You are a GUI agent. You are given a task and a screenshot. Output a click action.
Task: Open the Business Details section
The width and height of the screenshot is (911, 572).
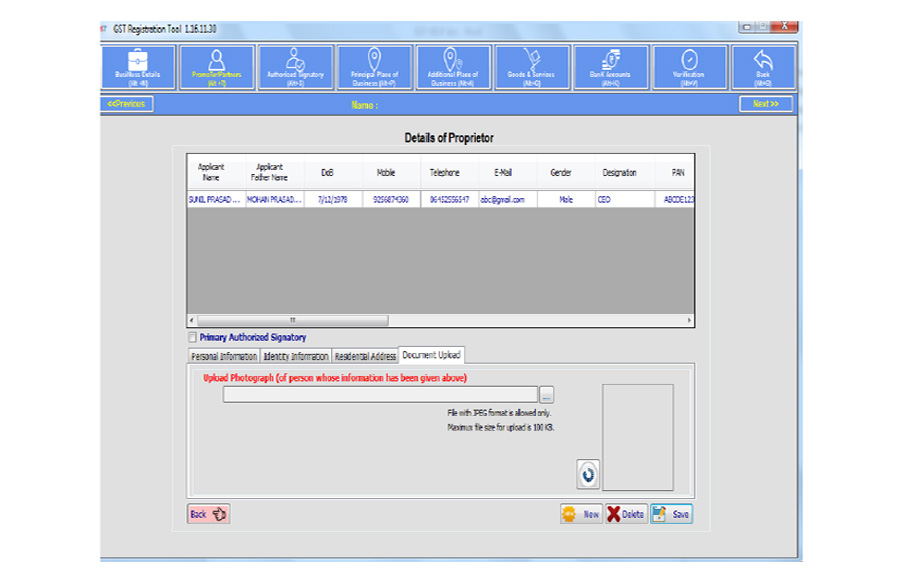(138, 67)
